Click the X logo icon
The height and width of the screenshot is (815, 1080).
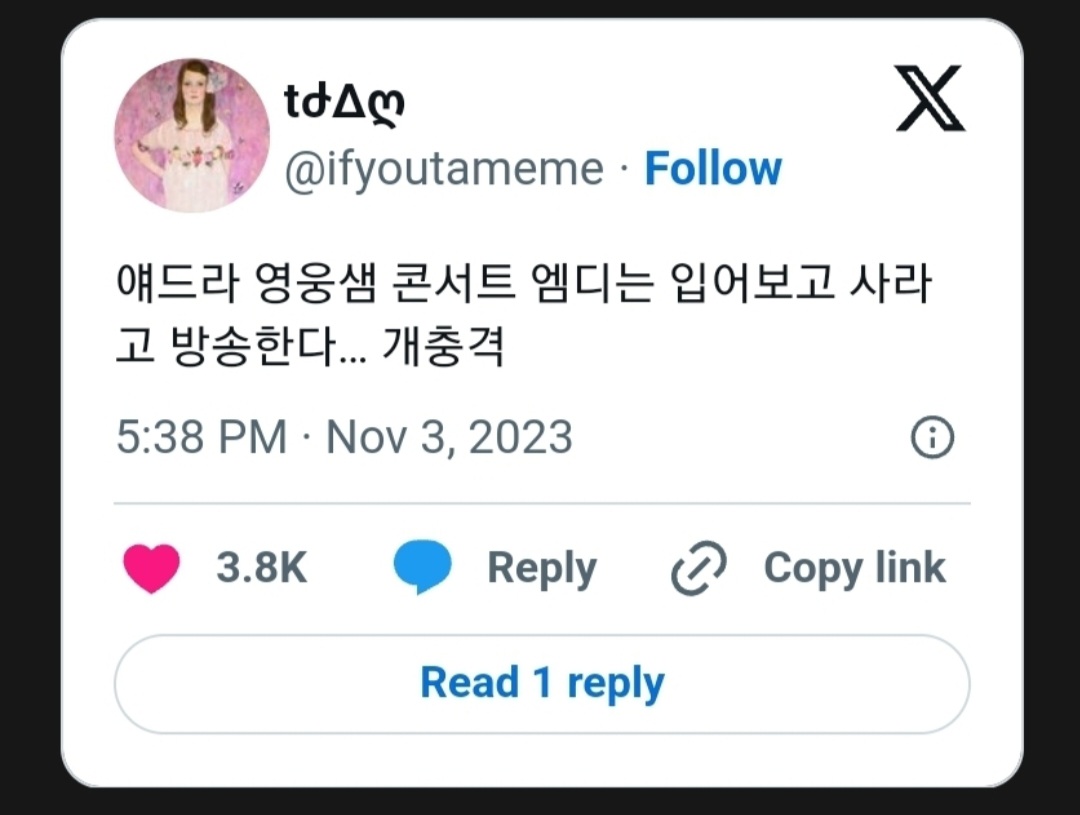pyautogui.click(x=929, y=99)
